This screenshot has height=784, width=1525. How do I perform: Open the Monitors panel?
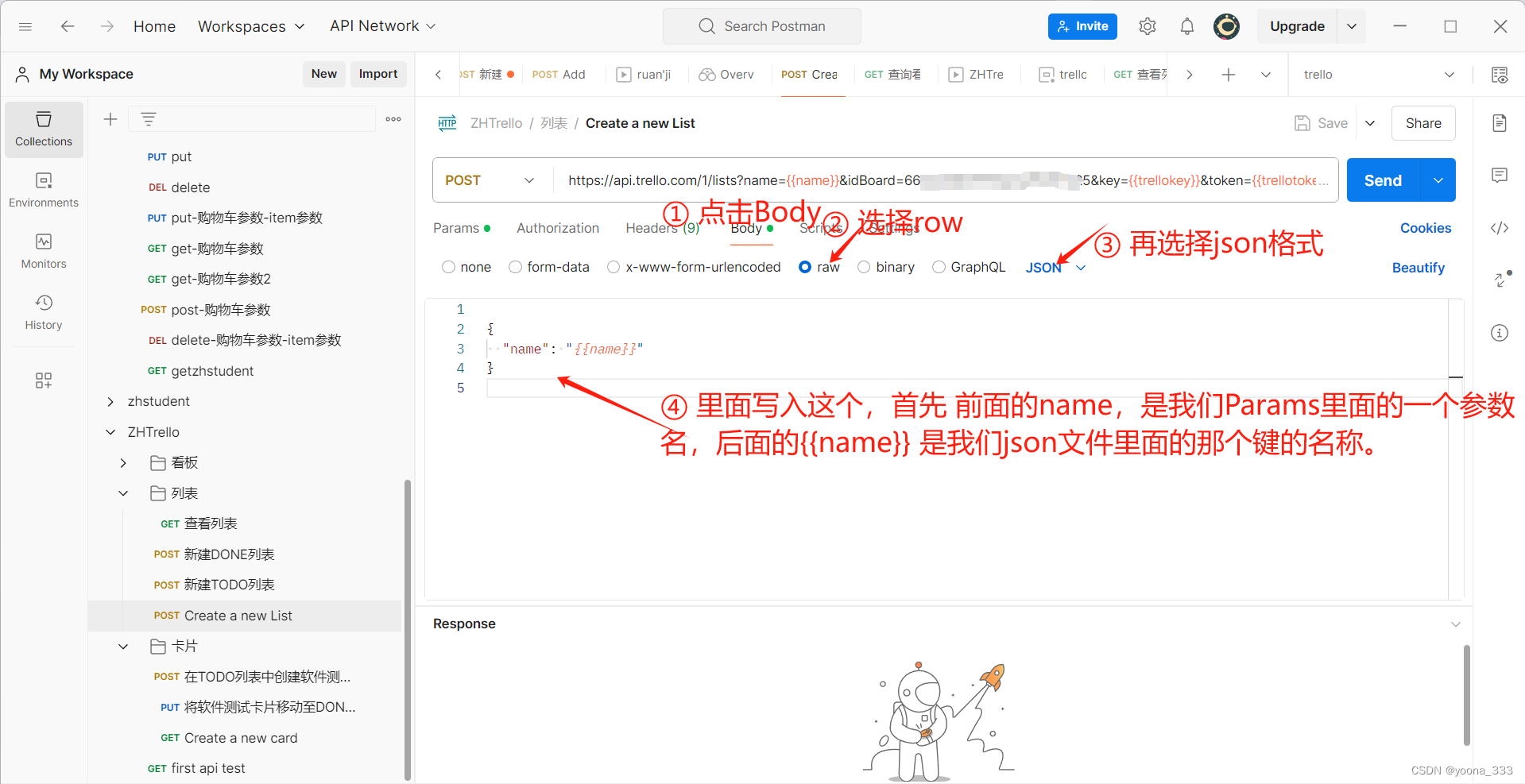[43, 250]
